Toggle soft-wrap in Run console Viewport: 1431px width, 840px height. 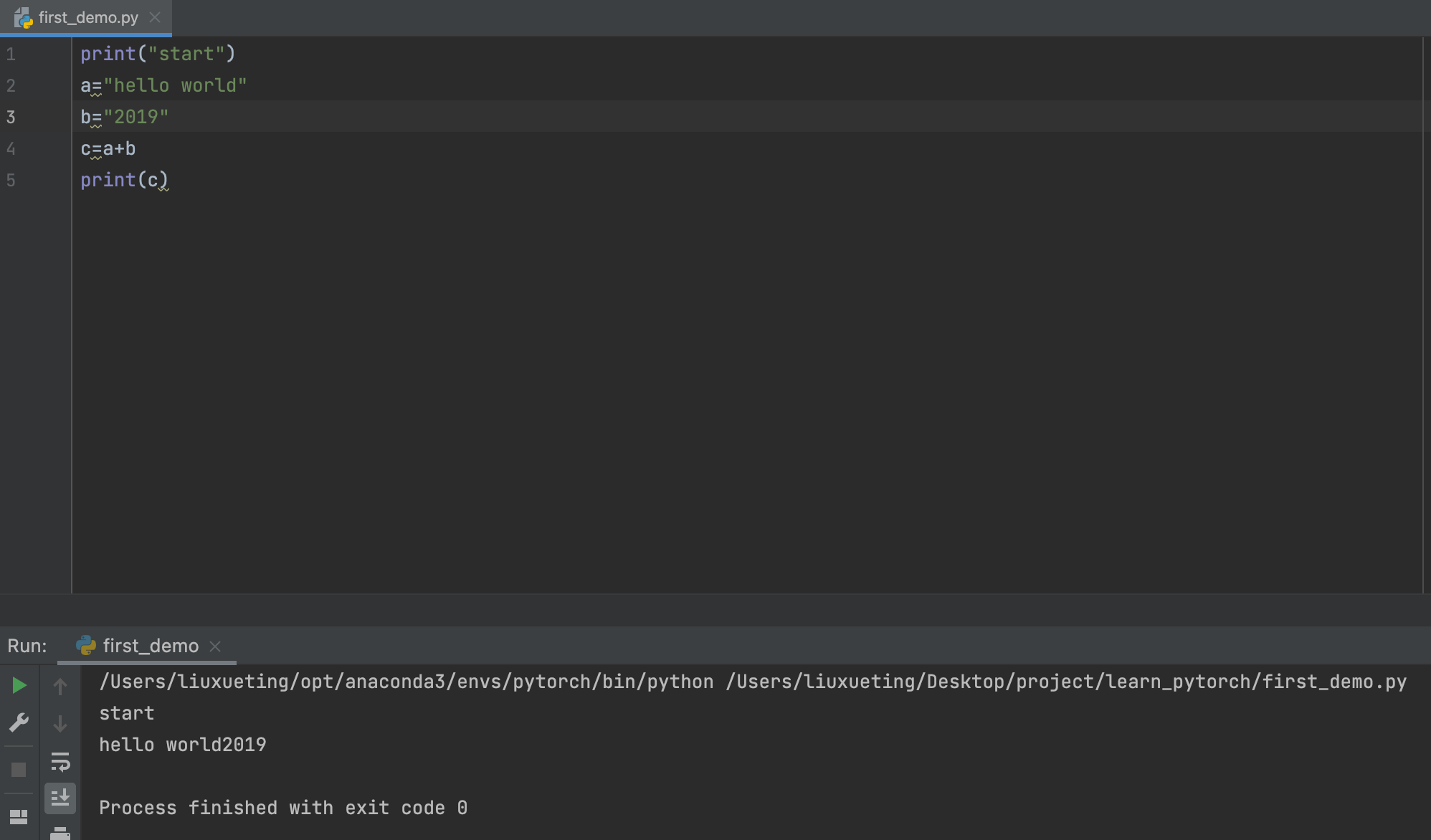pyautogui.click(x=60, y=761)
